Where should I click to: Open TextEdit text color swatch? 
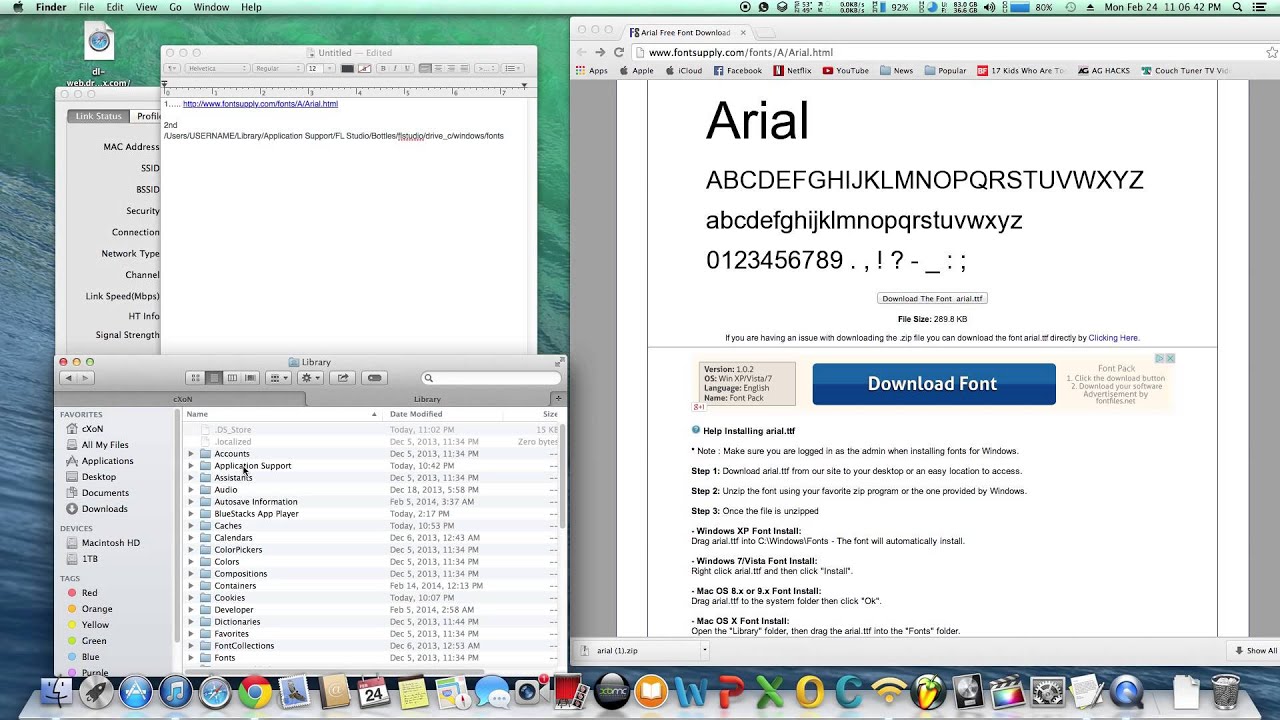tap(347, 68)
